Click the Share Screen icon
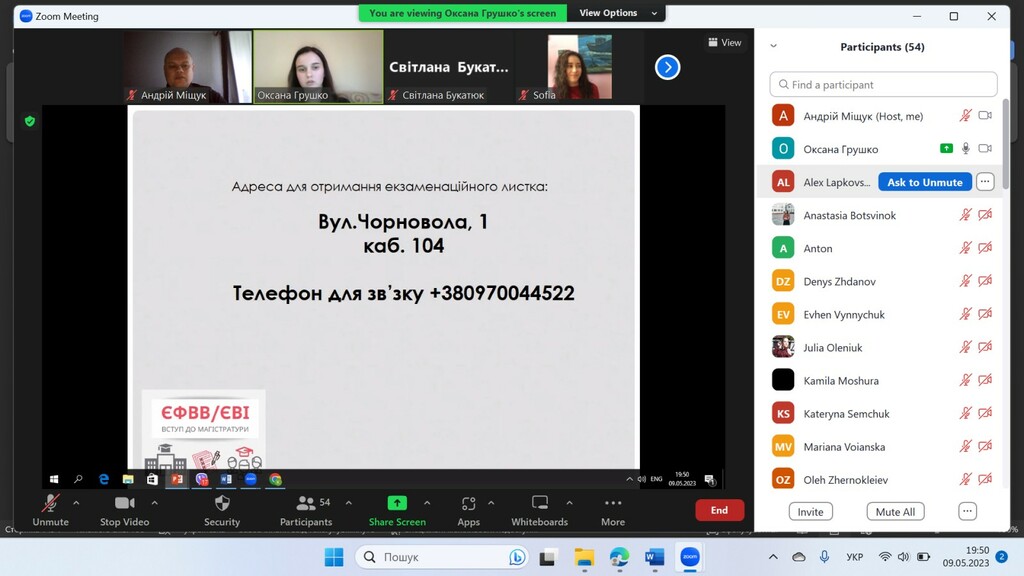The height and width of the screenshot is (576, 1024). (397, 503)
